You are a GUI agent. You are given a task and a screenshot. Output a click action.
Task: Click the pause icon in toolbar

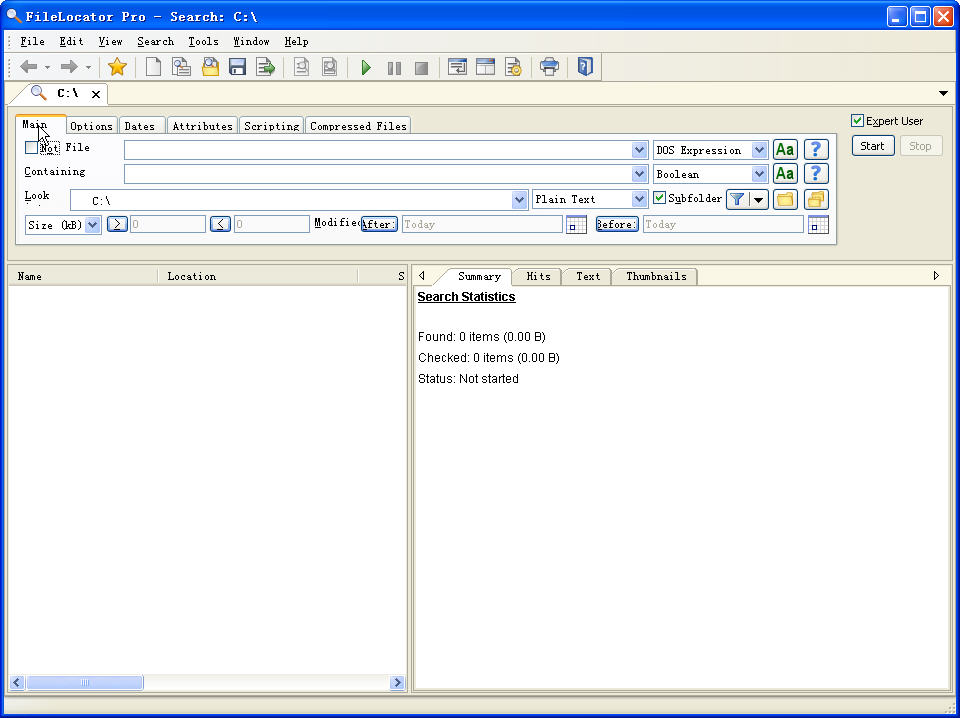[x=394, y=67]
